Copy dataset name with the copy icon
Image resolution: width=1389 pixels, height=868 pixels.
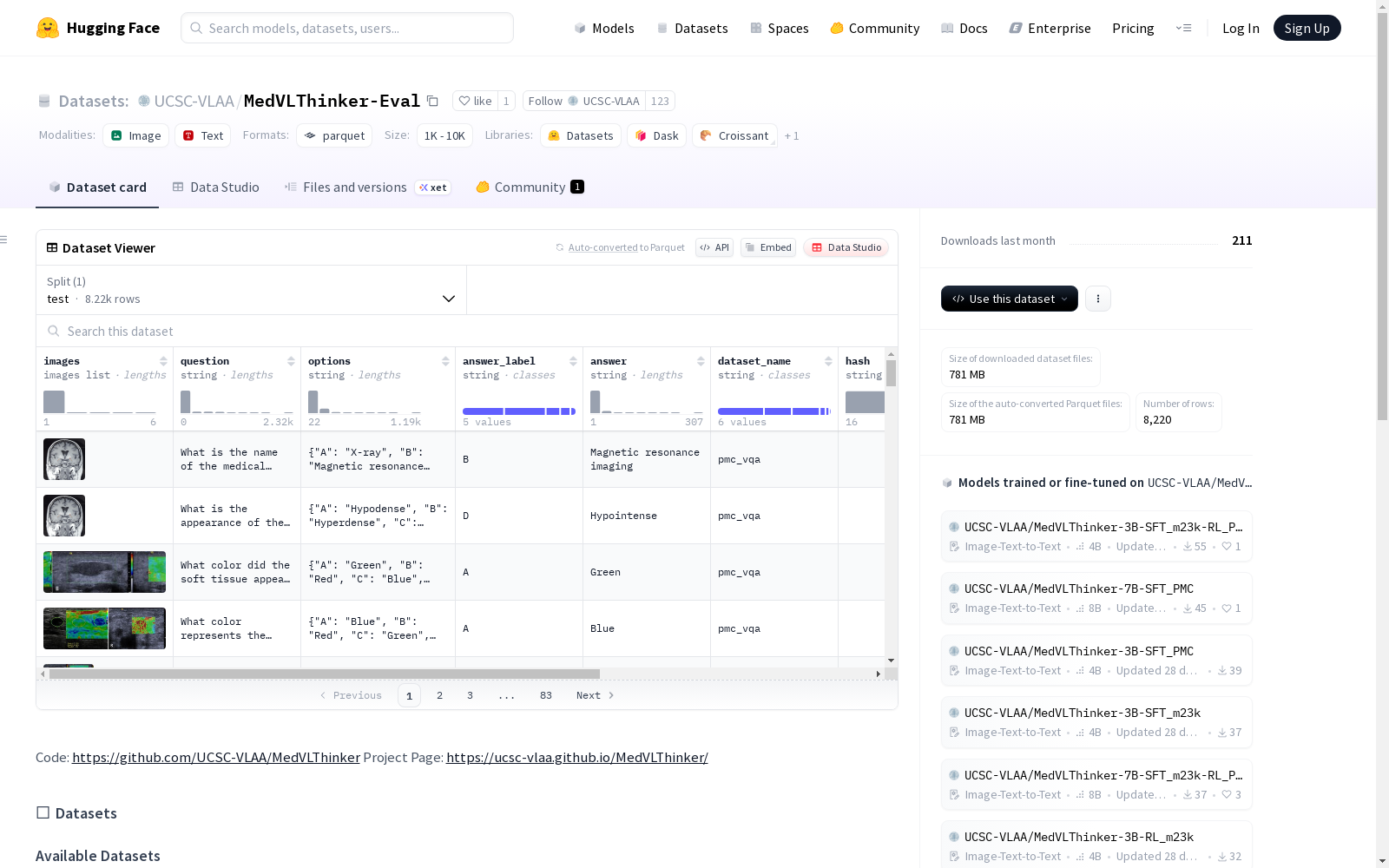[432, 101]
